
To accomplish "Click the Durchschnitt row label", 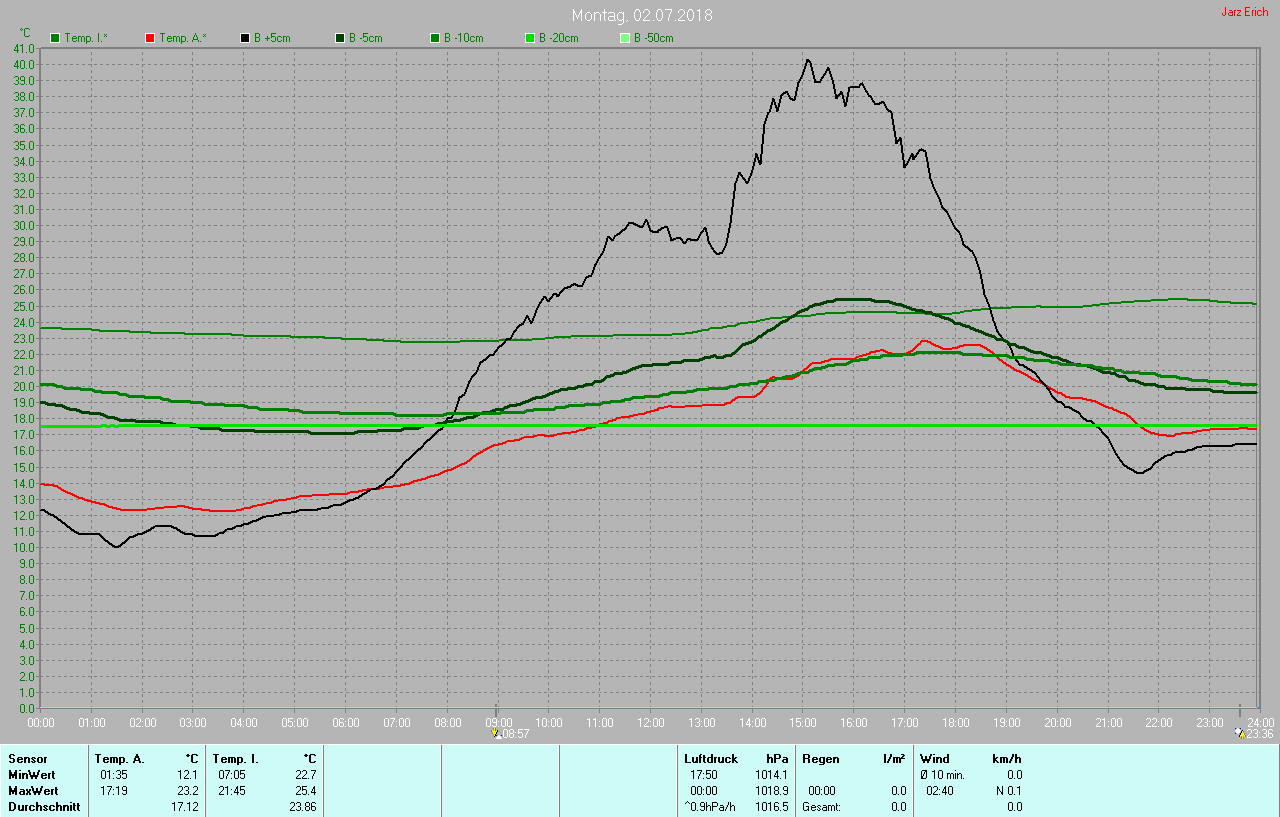I will pyautogui.click(x=44, y=807).
